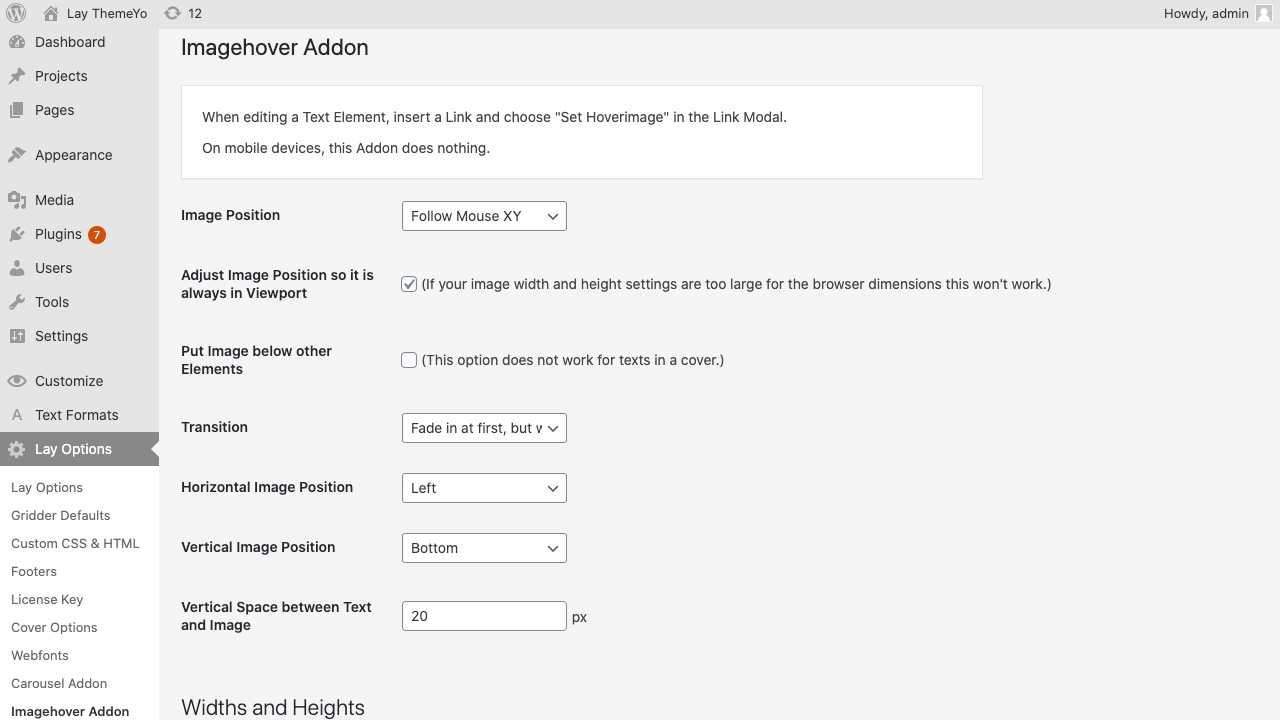The width and height of the screenshot is (1280, 720).
Task: Click the Appearance paintbrush icon
Action: tap(17, 155)
